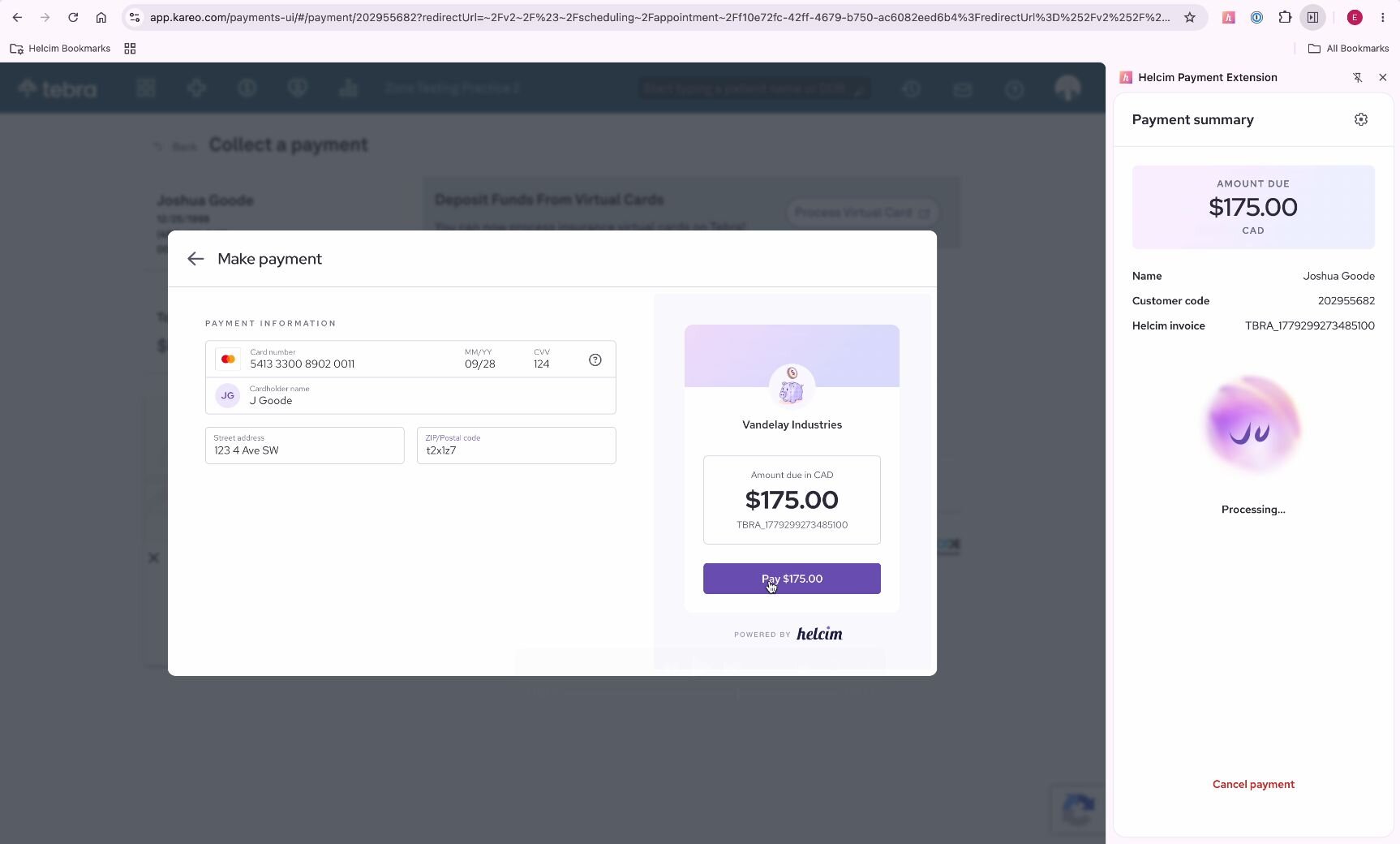Click the Tebra patient search field
The image size is (1400, 844).
click(x=754, y=88)
